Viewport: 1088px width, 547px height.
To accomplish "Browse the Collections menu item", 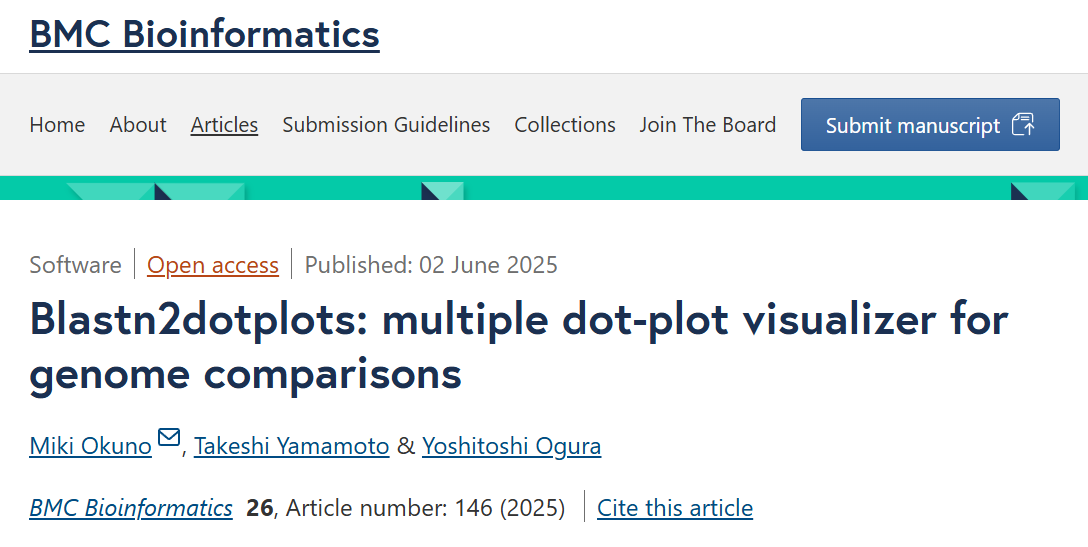I will pyautogui.click(x=565, y=125).
